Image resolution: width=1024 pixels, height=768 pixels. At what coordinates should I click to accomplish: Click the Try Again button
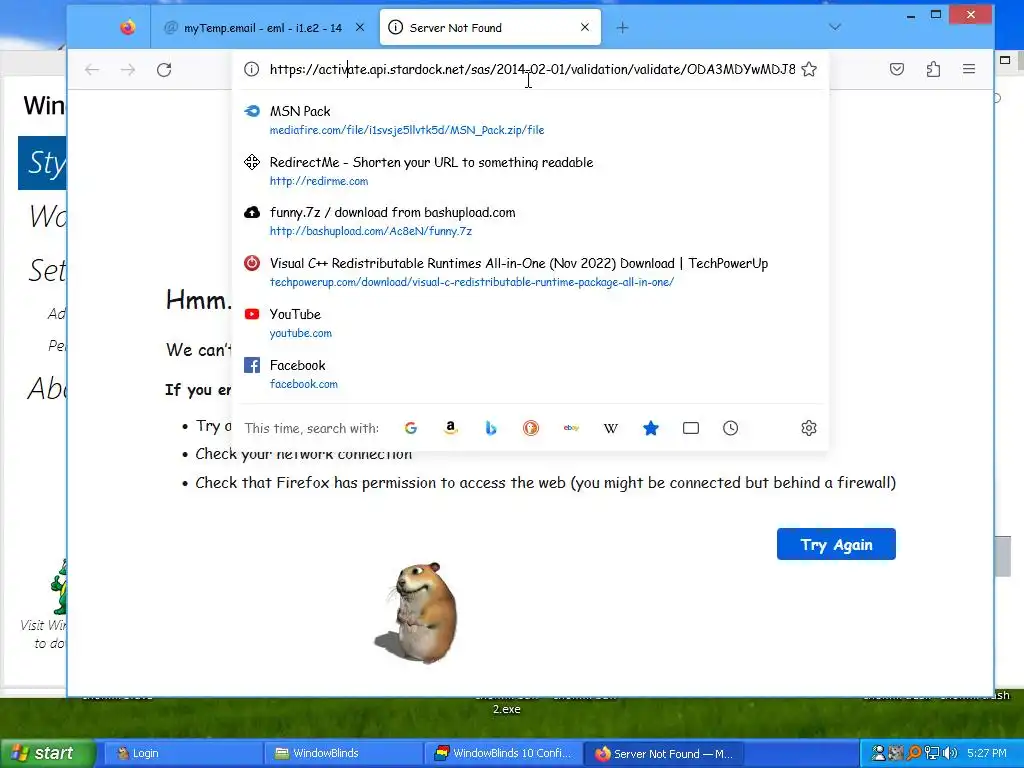tap(836, 544)
